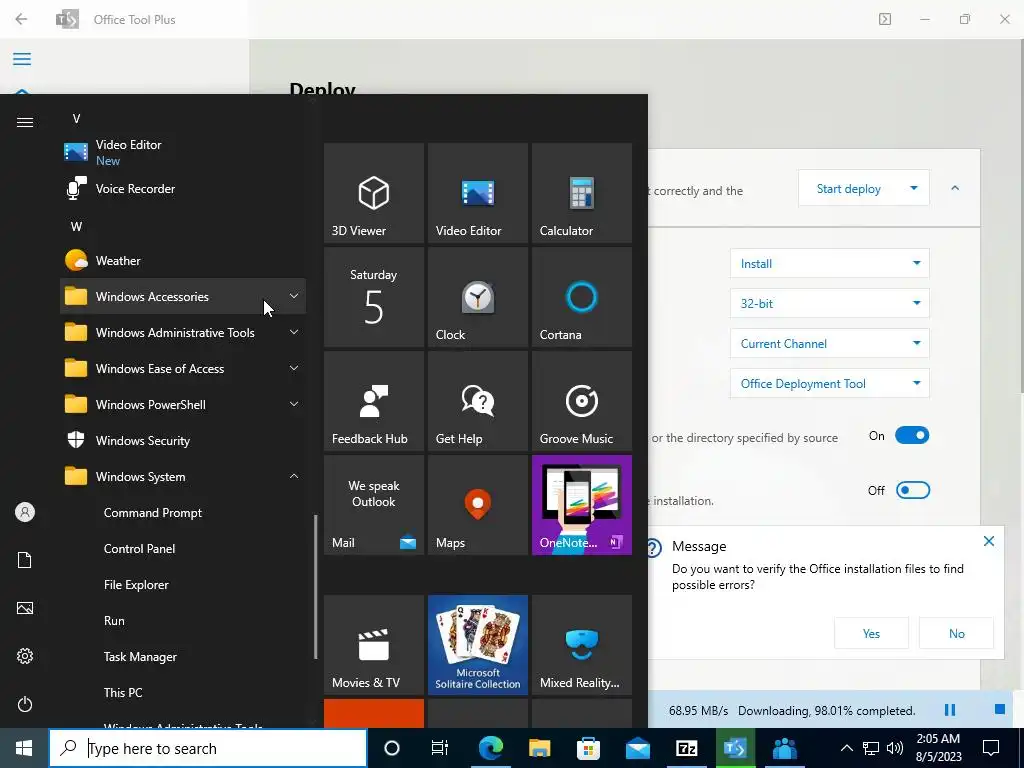The image size is (1024, 768).
Task: Open 7-Zip from the taskbar
Action: [686, 748]
